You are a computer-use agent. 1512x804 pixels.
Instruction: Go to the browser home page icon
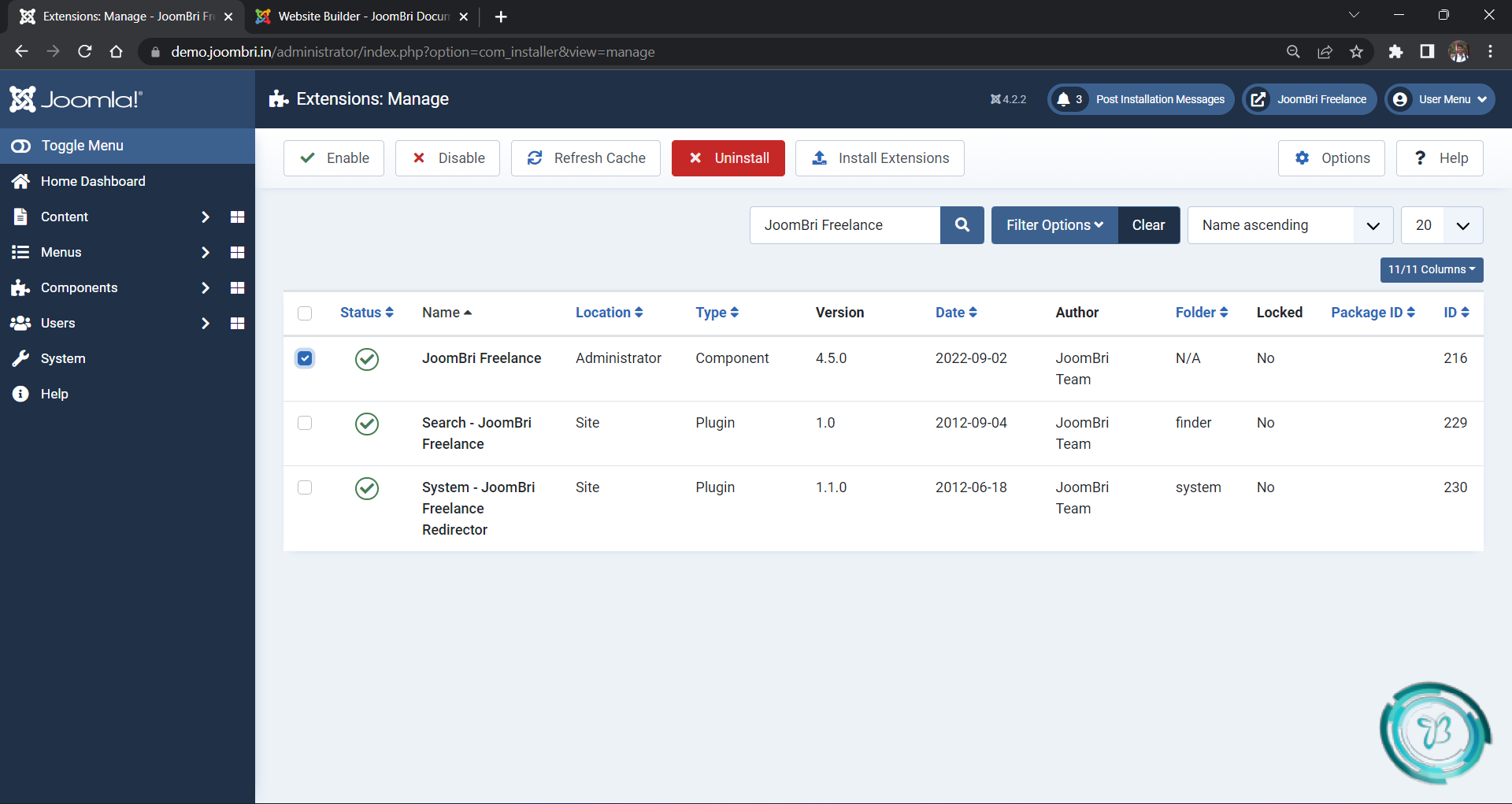tap(117, 52)
